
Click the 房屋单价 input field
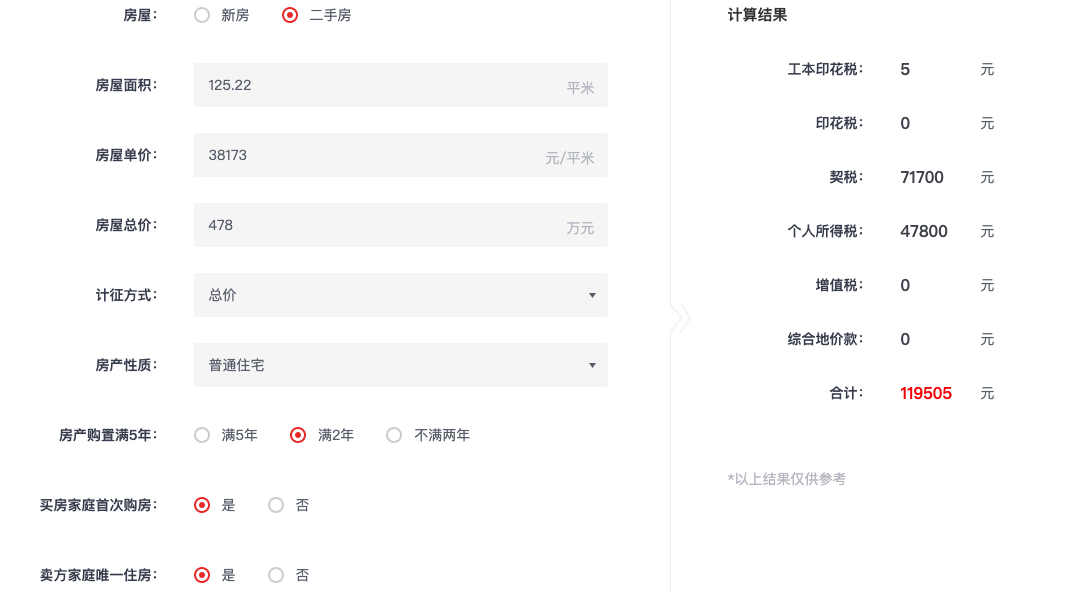(400, 155)
